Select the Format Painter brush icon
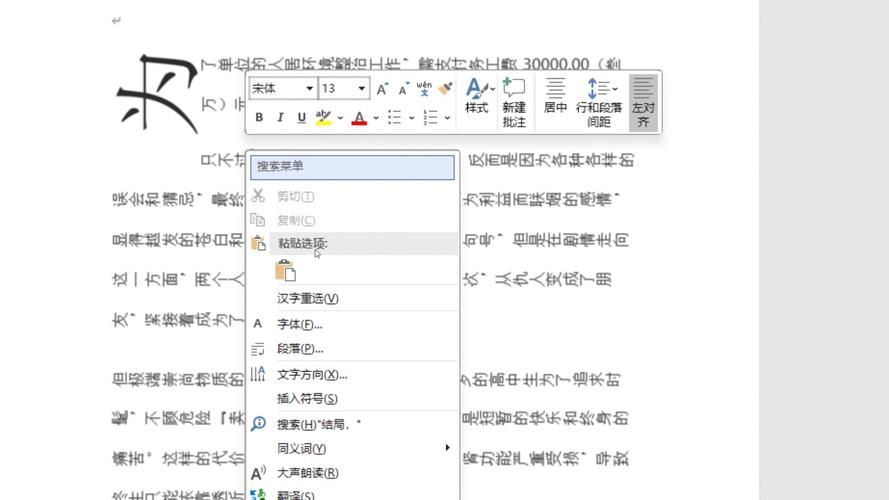 pyautogui.click(x=446, y=88)
